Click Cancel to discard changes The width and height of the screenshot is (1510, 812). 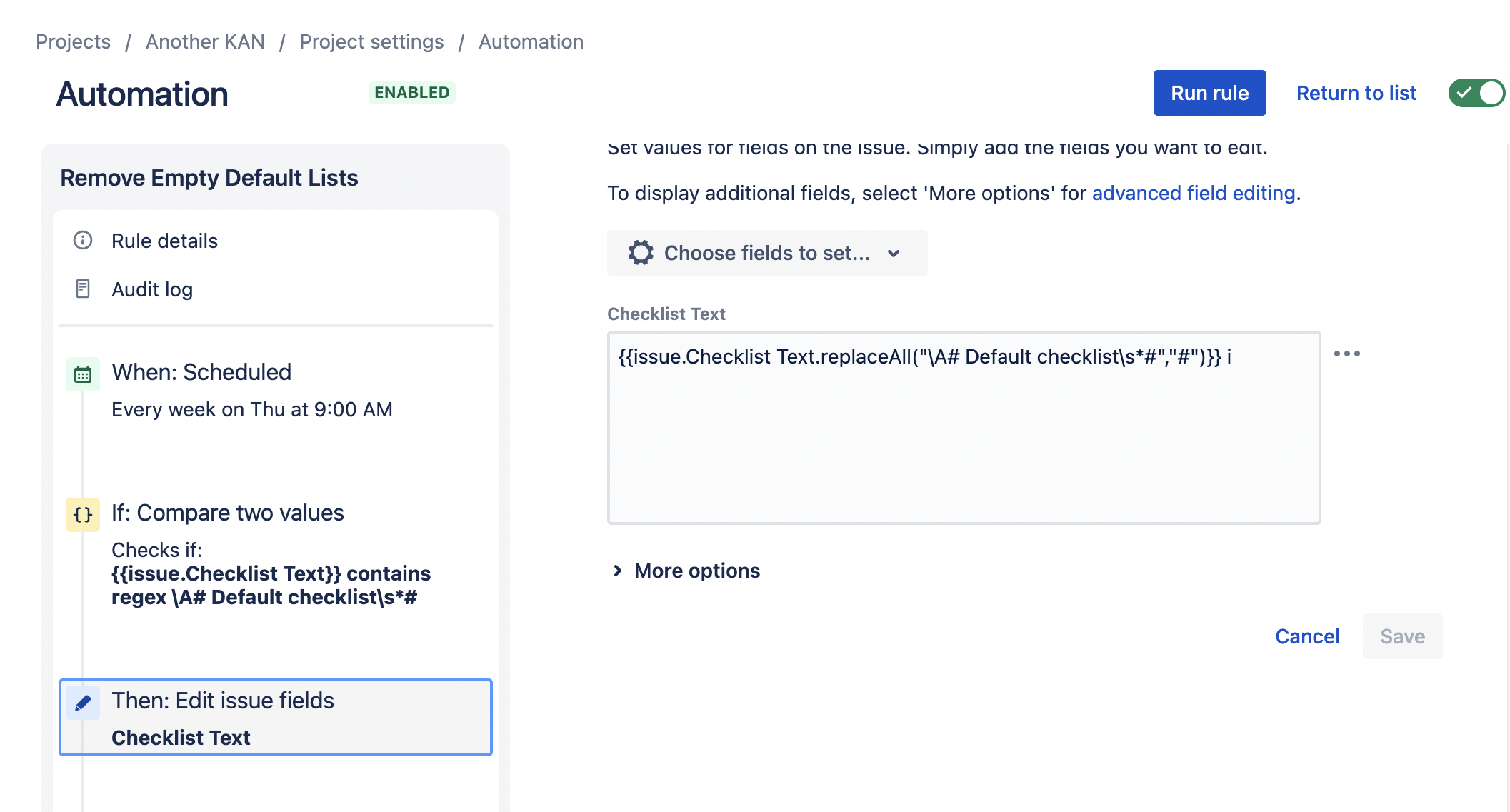point(1307,636)
